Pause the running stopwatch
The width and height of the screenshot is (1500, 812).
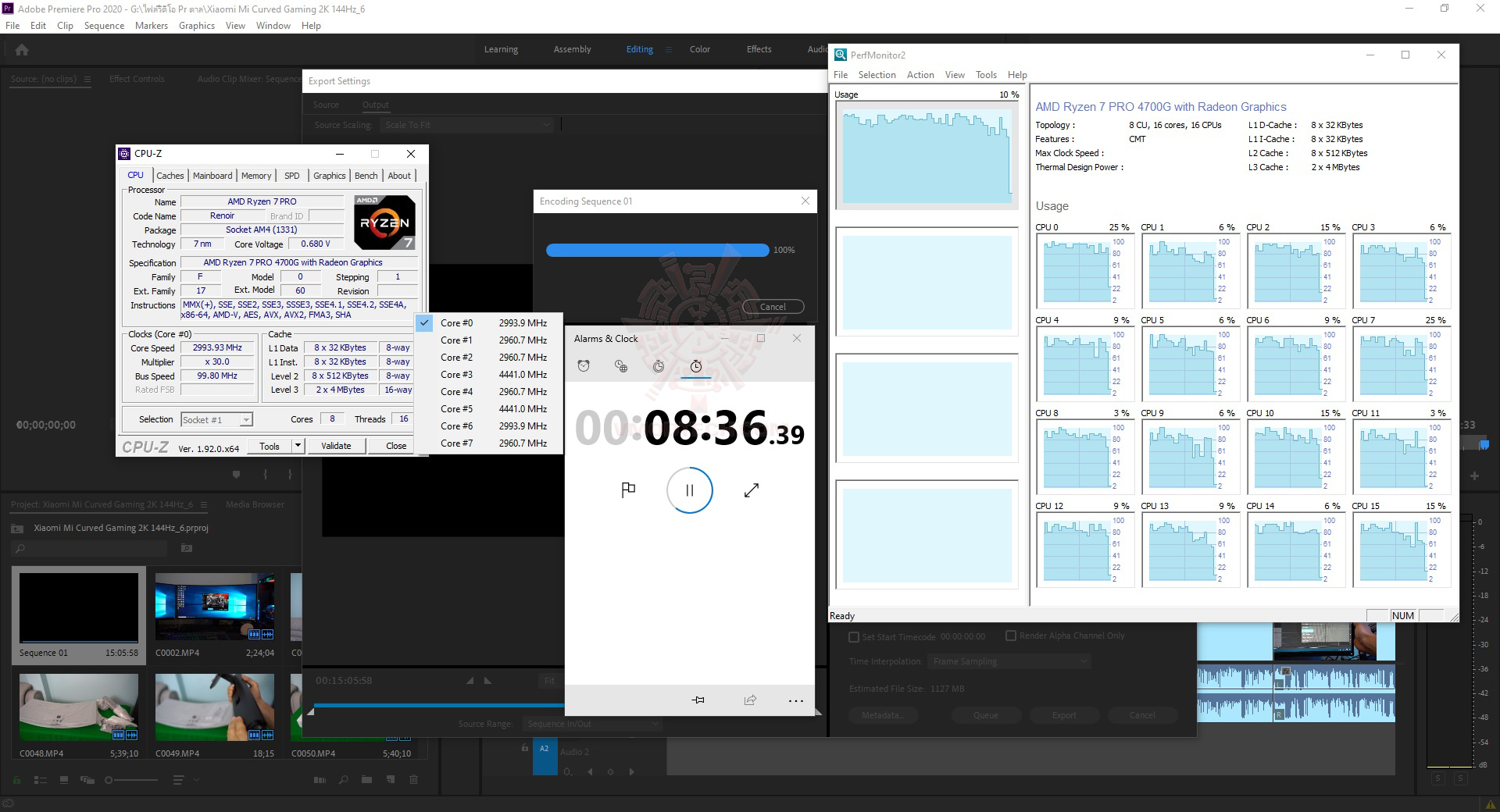pyautogui.click(x=689, y=490)
